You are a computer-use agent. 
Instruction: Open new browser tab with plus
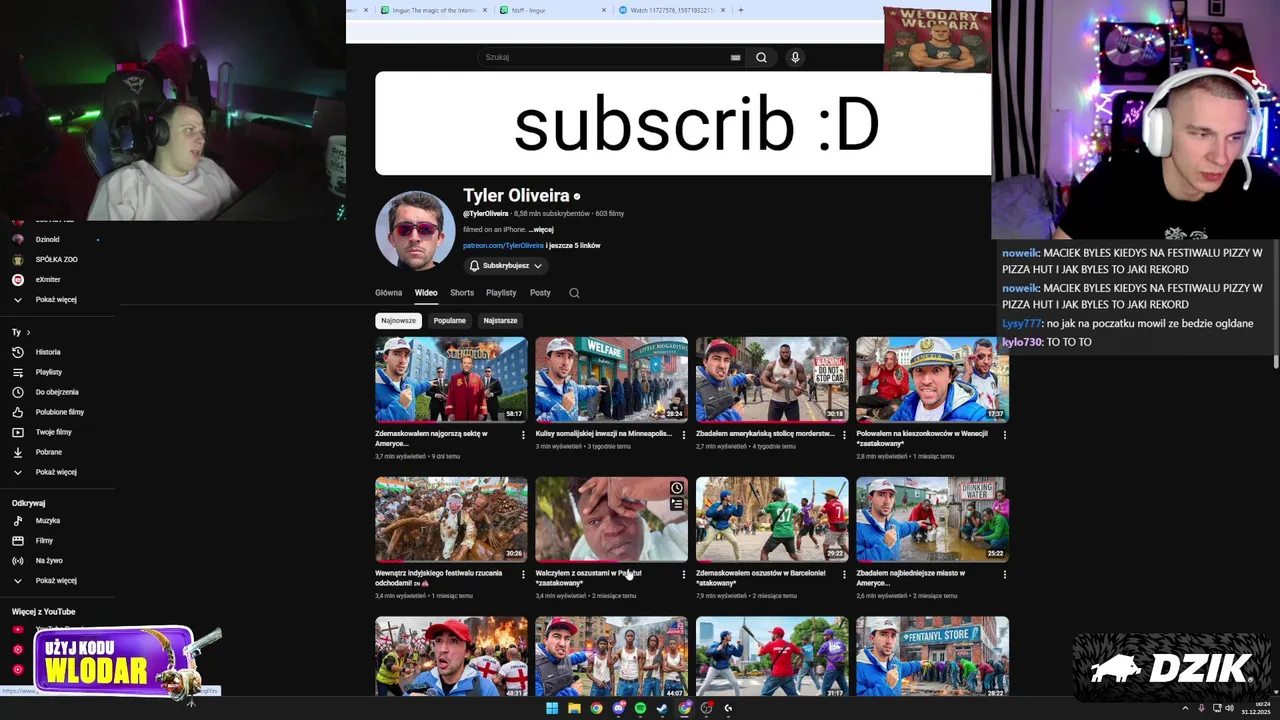(x=740, y=10)
